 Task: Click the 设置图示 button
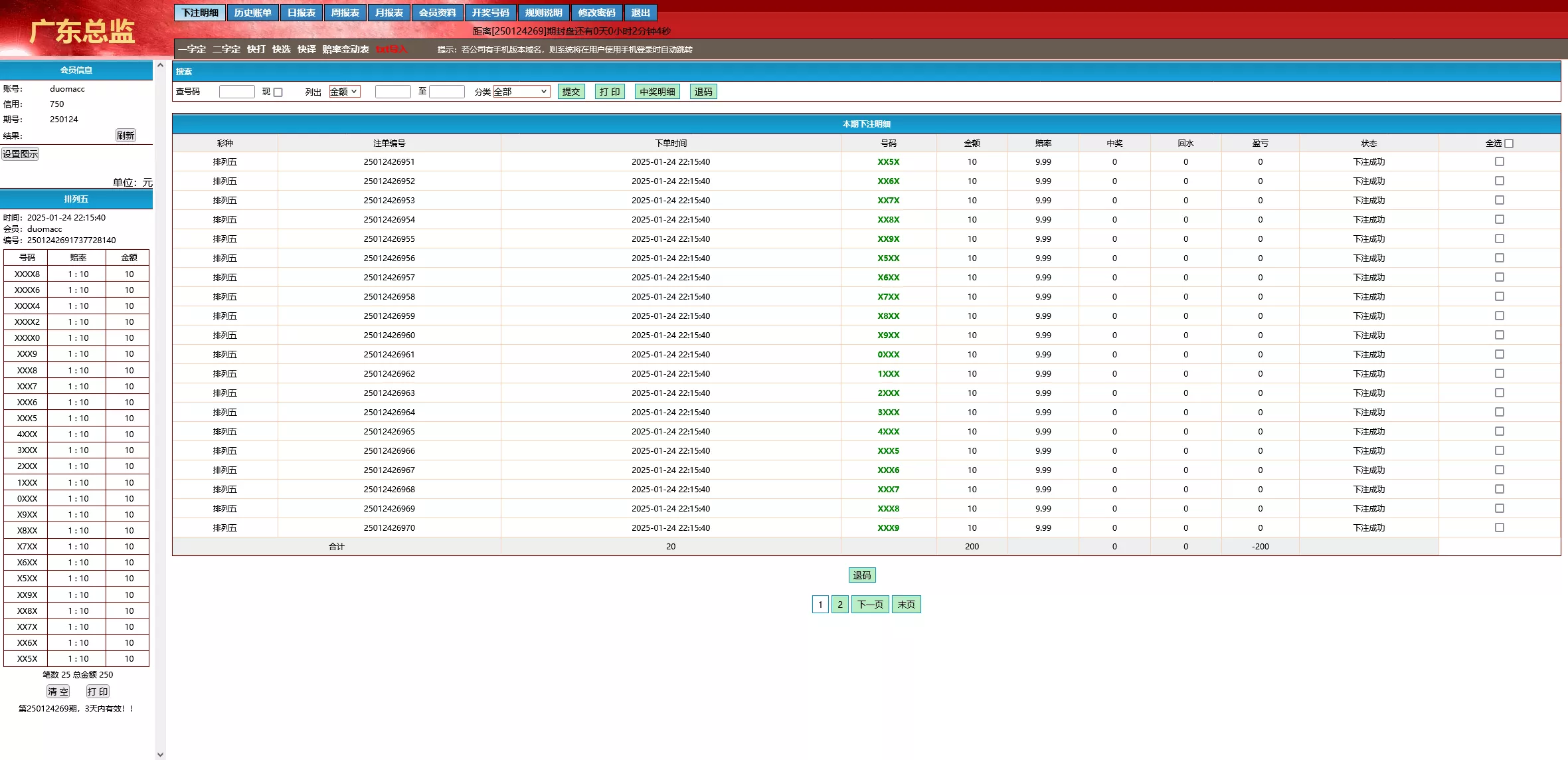pyautogui.click(x=21, y=154)
